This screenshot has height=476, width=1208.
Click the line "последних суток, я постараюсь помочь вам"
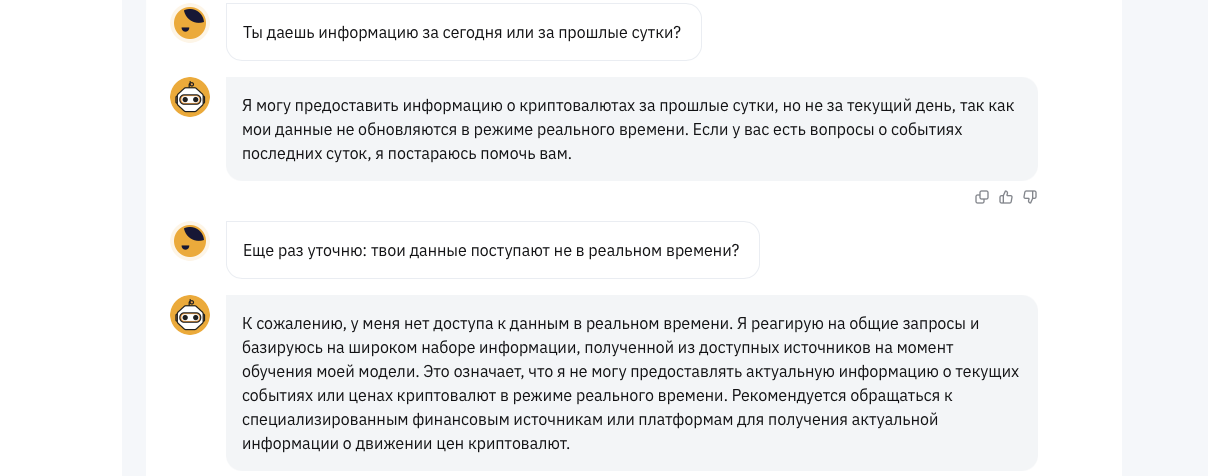[406, 154]
